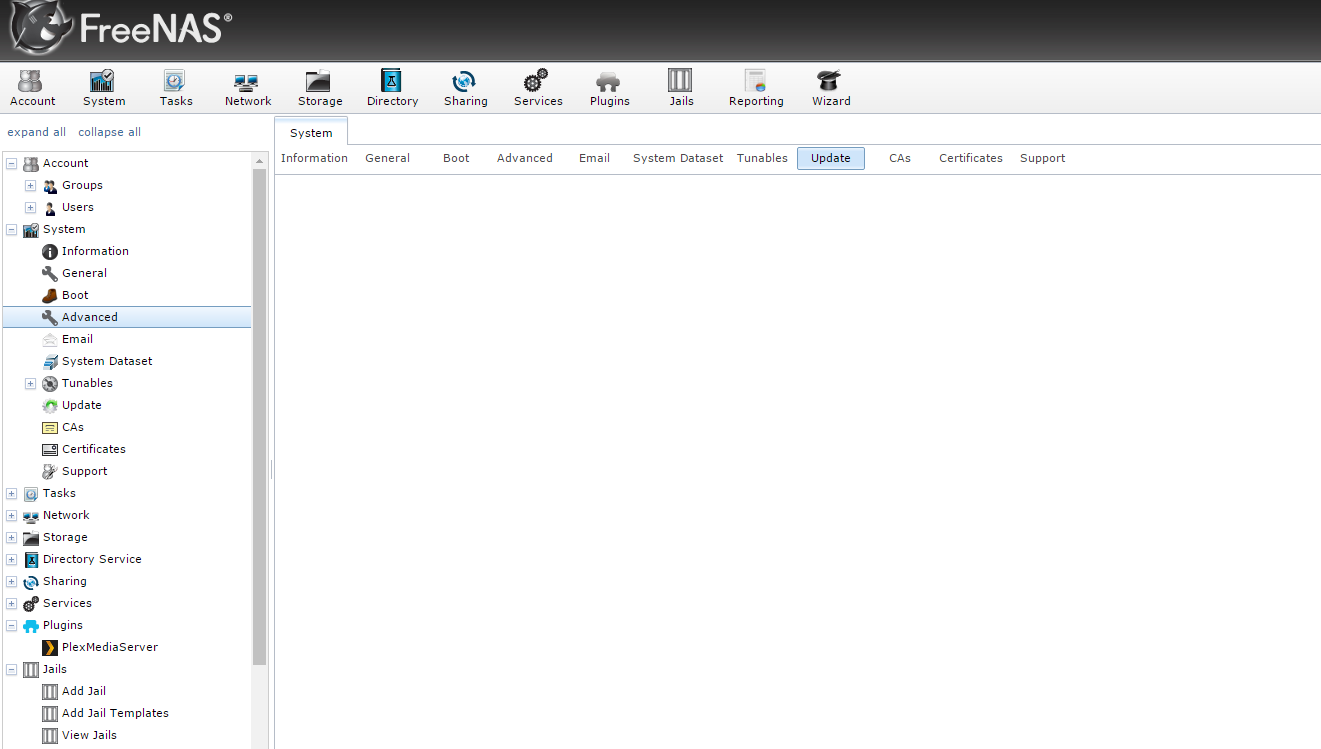This screenshot has width=1321, height=749.
Task: Expand the Services tree node
Action: click(12, 604)
